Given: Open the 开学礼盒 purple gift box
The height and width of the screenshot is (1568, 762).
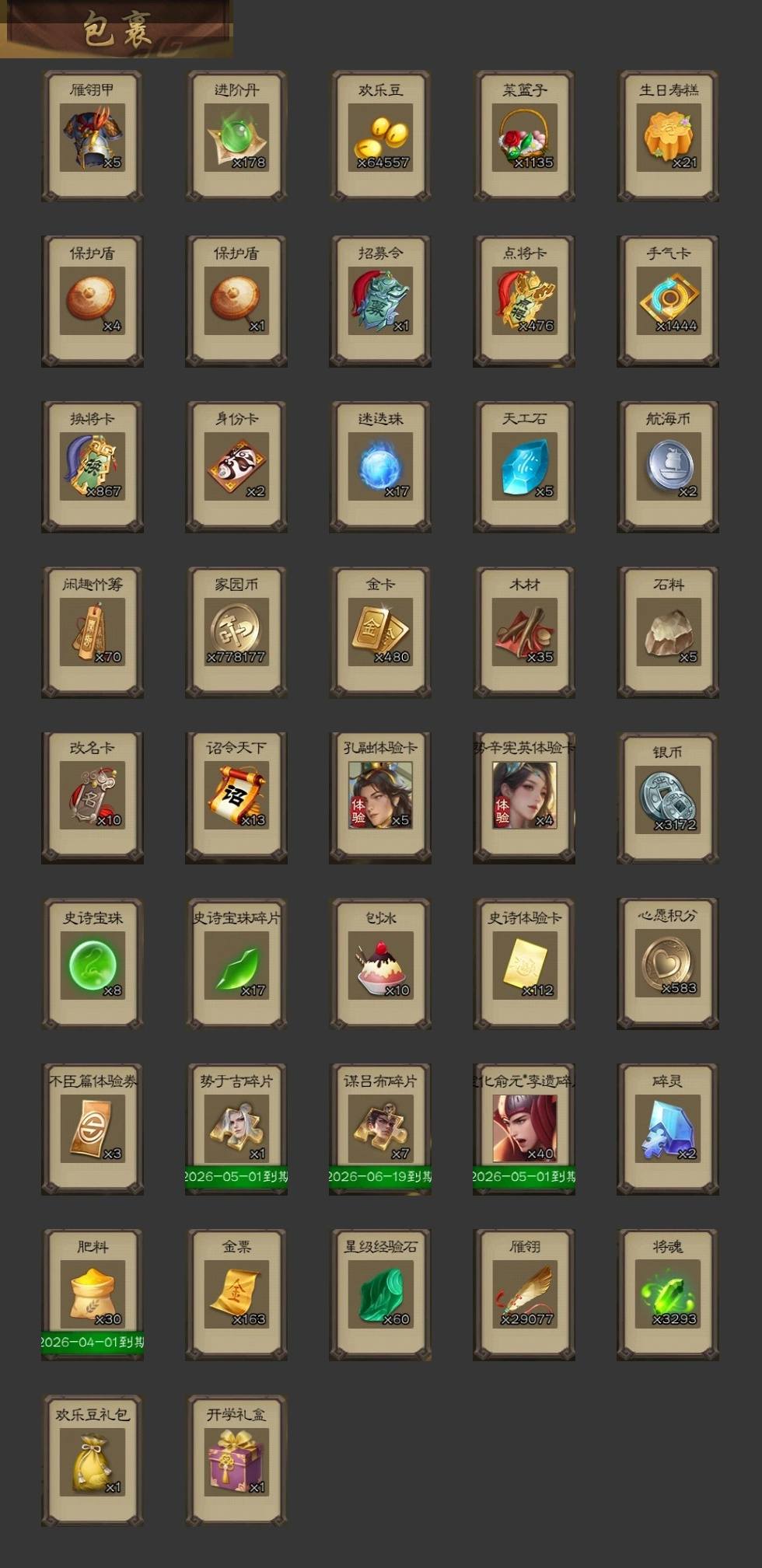Looking at the screenshot, I should pos(236,1460).
